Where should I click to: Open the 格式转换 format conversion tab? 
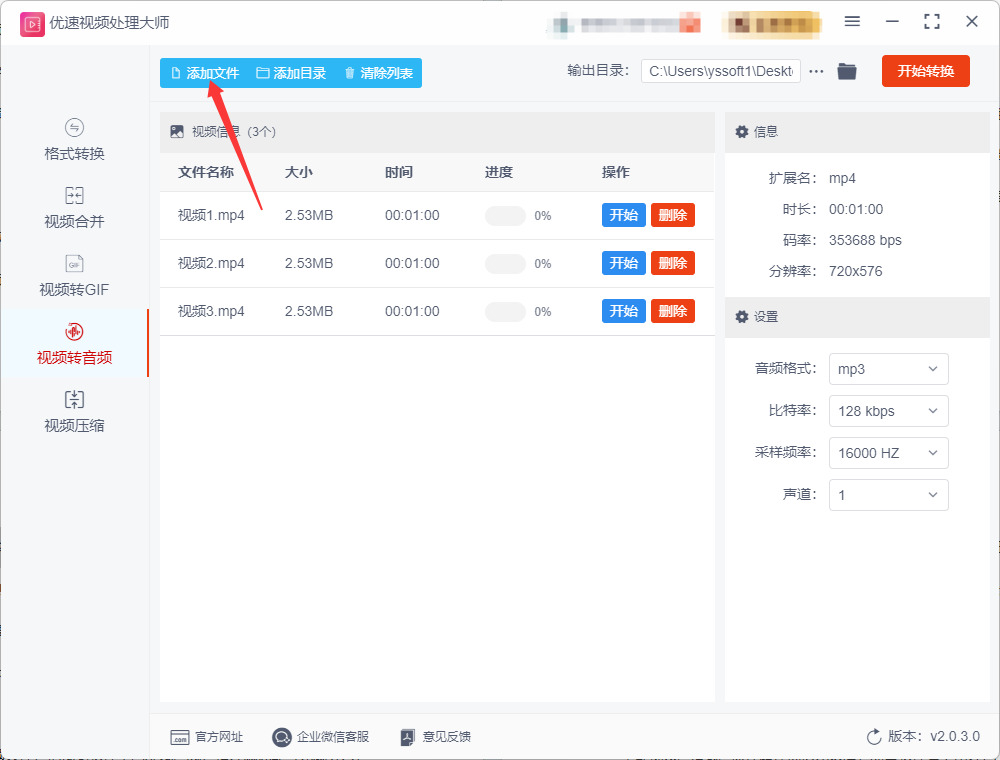pos(74,139)
